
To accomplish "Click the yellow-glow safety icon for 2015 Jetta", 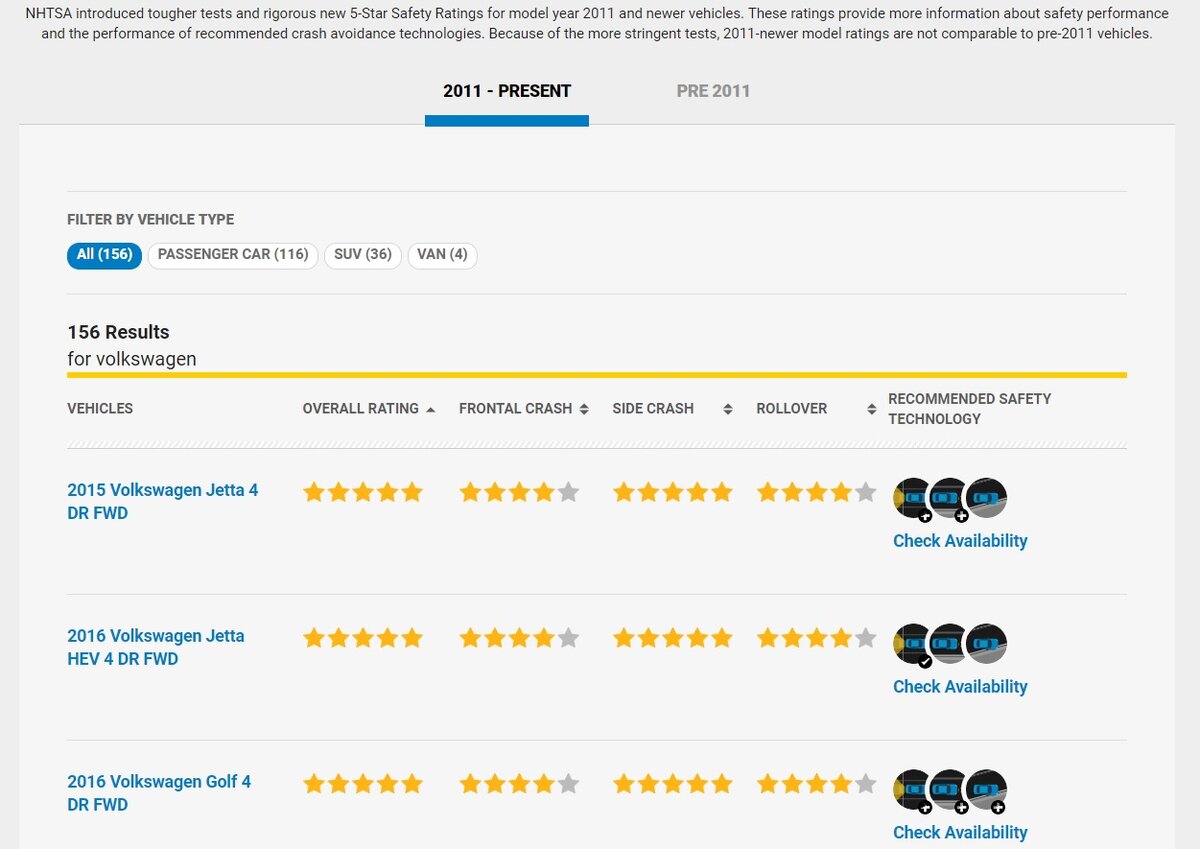I will [912, 498].
